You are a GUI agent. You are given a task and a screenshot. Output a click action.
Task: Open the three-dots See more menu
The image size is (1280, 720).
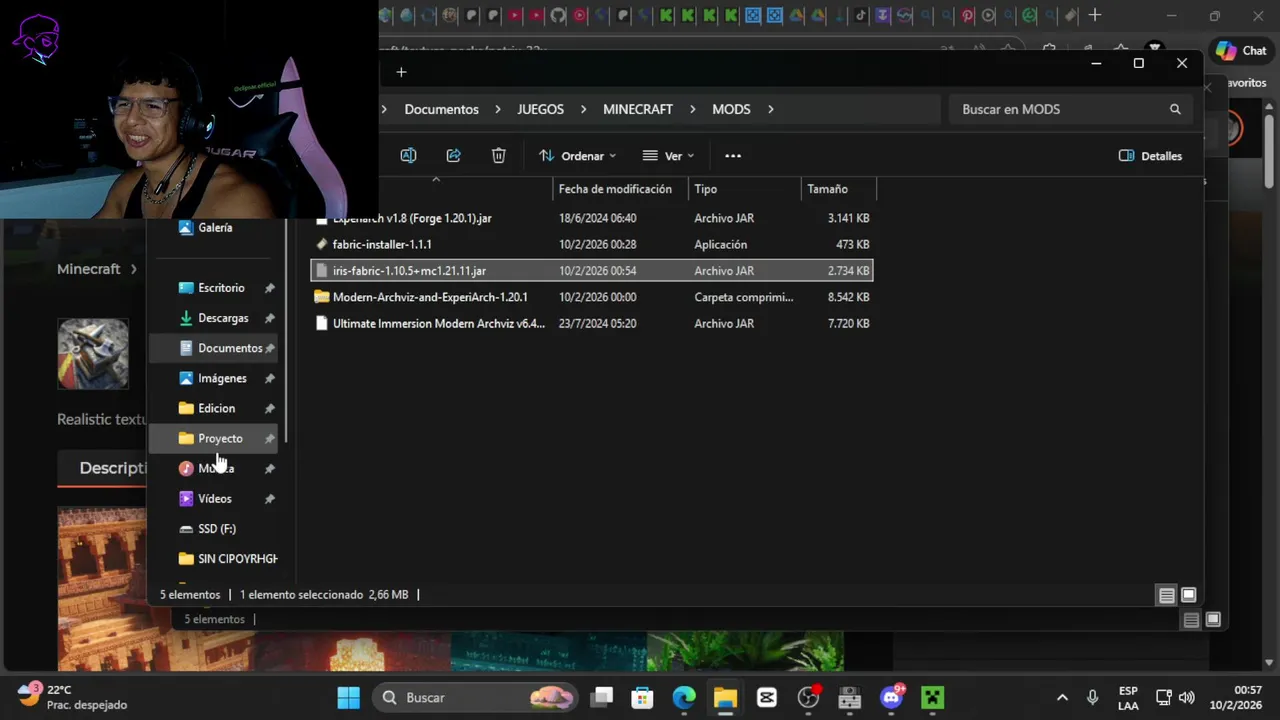(733, 156)
